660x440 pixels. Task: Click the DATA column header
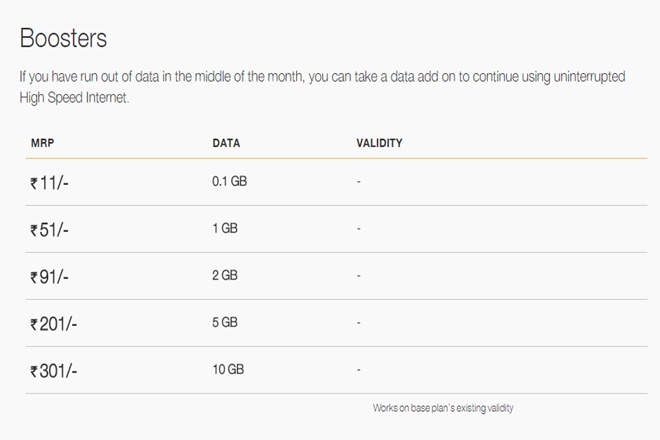pos(226,143)
